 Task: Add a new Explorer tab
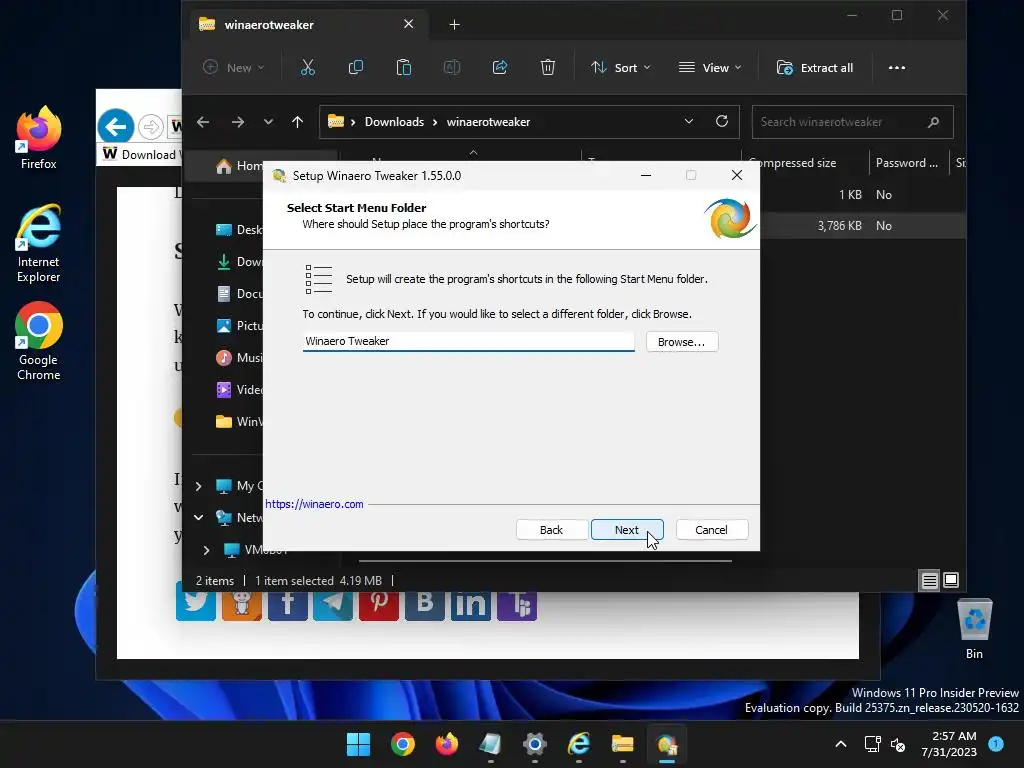tap(455, 25)
